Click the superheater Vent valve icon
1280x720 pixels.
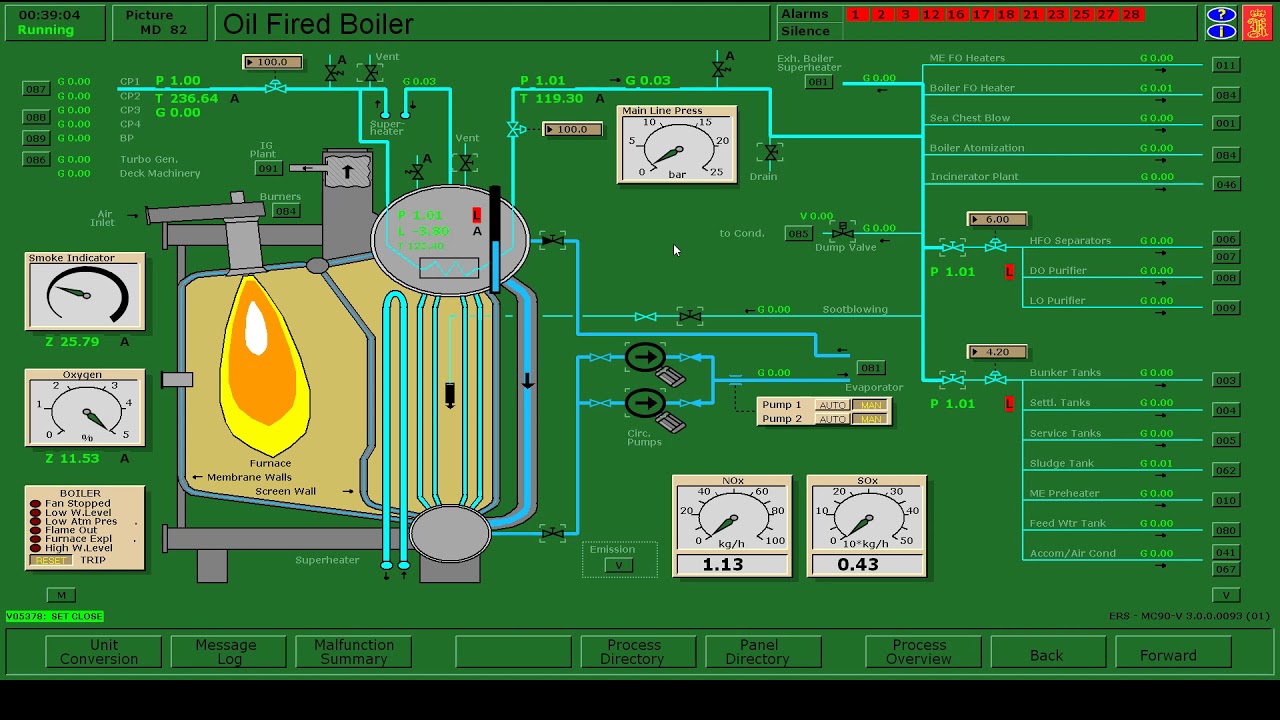click(x=371, y=73)
